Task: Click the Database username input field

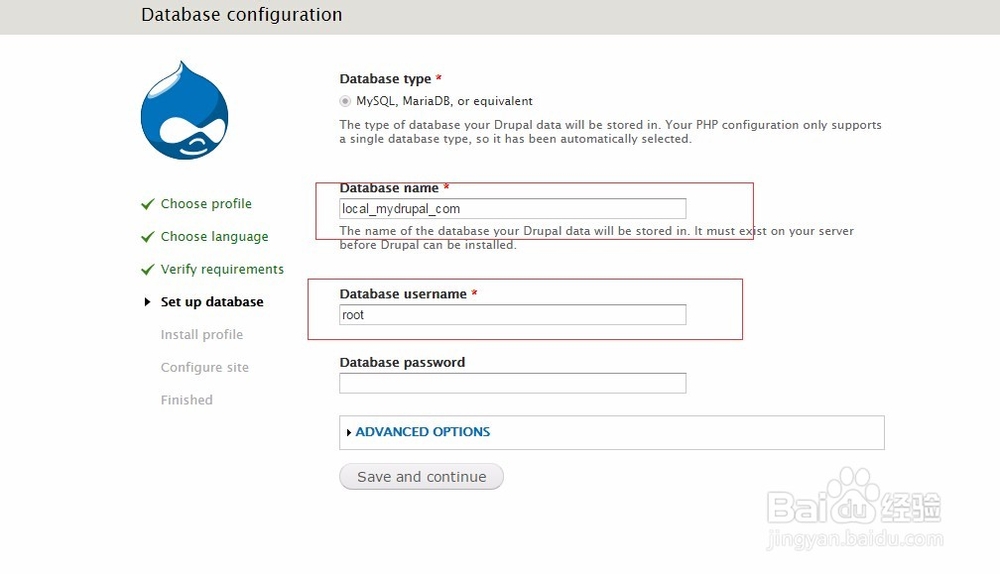Action: tap(512, 315)
